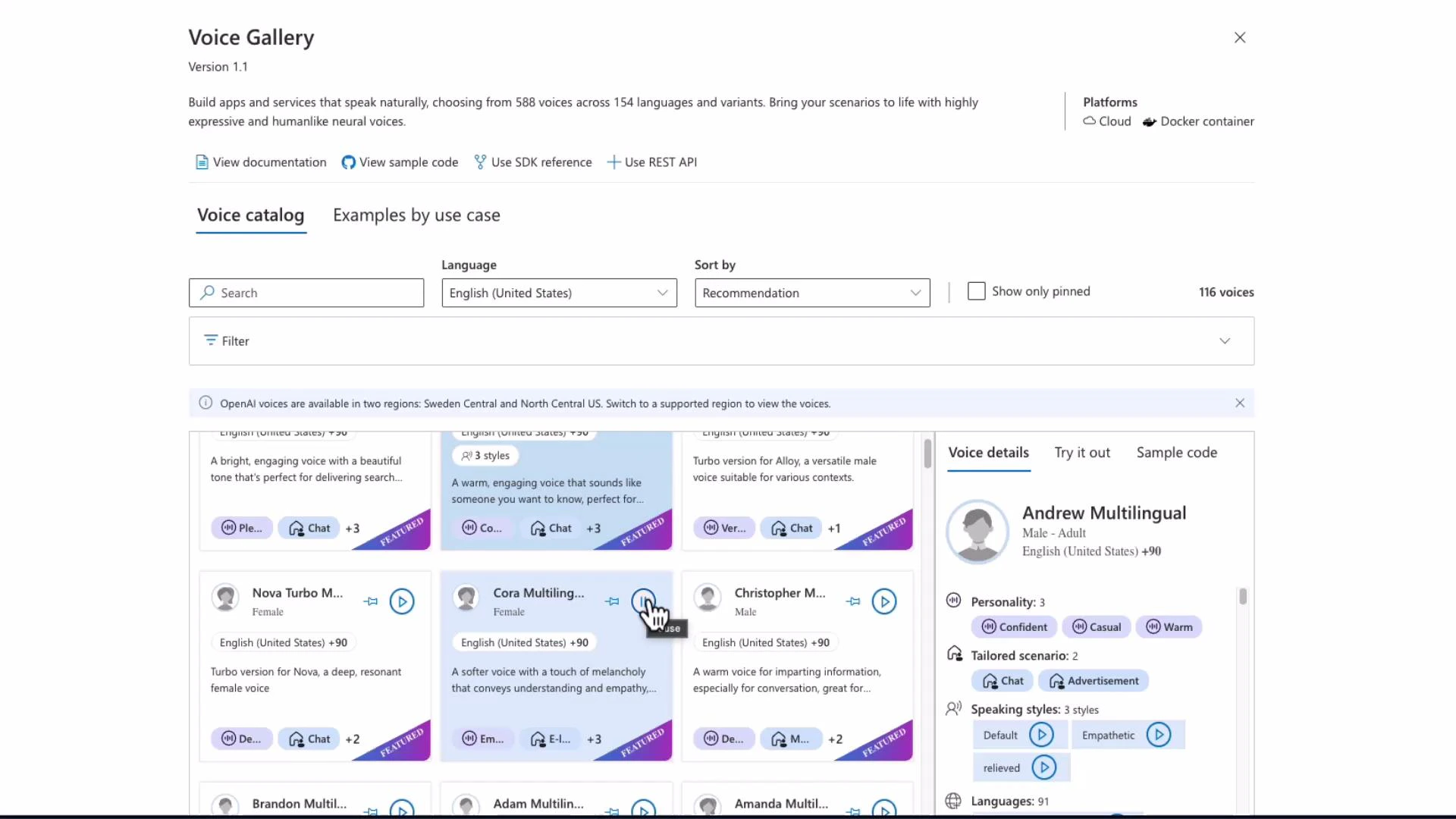This screenshot has width=1456, height=819.
Task: Open the Sort by dropdown
Action: point(811,293)
